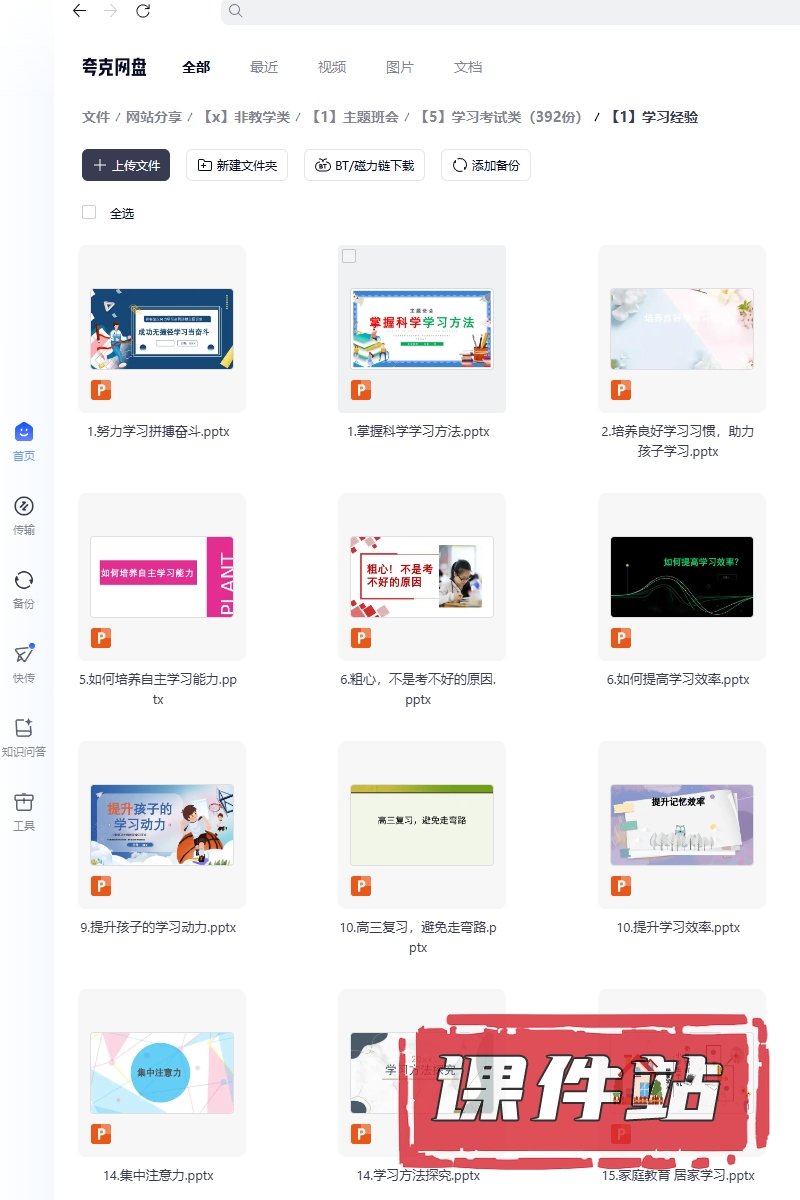Click the browser refresh icon
Image resolution: width=800 pixels, height=1200 pixels.
[x=143, y=11]
